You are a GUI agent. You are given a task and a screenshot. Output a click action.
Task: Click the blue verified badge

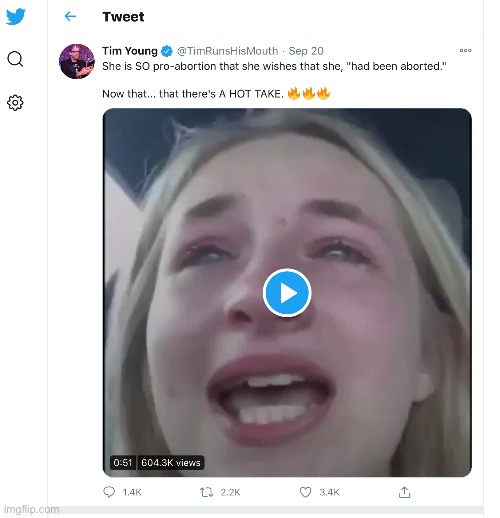pos(167,51)
